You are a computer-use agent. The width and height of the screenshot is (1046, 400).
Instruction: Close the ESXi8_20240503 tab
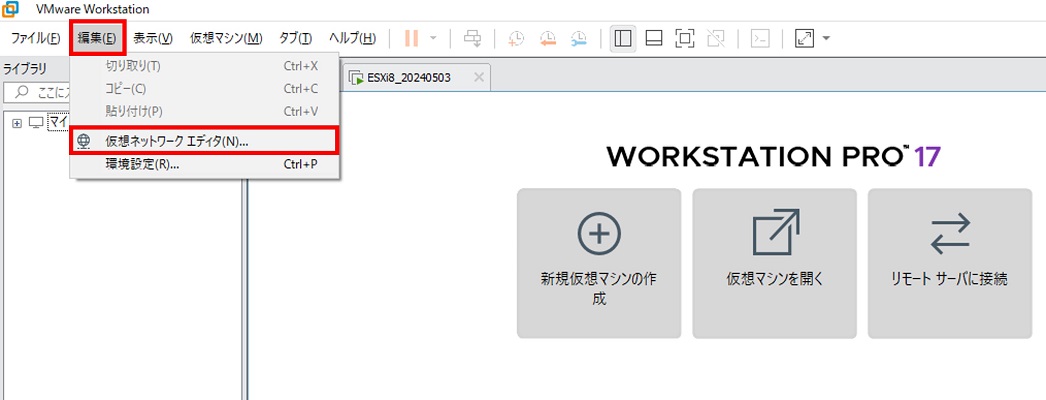pos(479,77)
